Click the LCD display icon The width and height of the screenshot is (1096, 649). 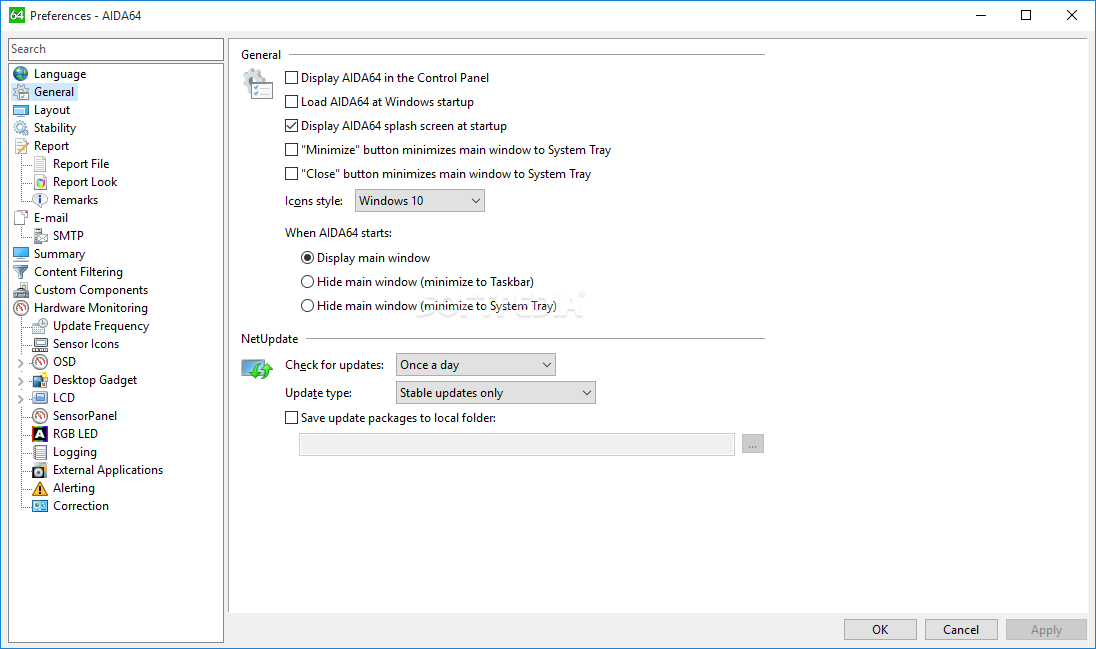click(x=40, y=398)
